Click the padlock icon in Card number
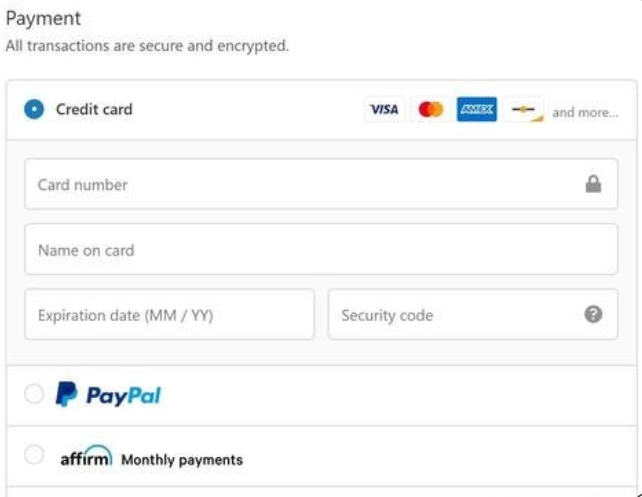 click(593, 184)
